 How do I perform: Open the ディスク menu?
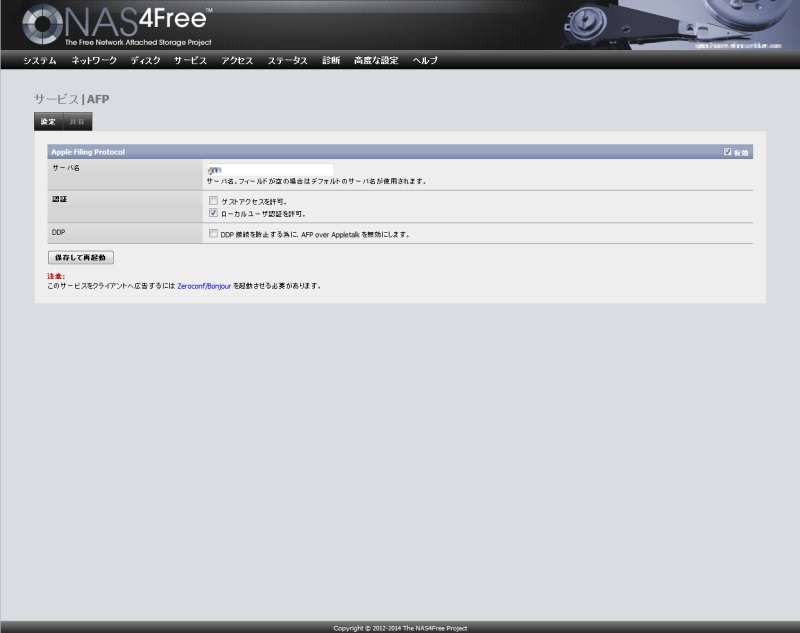(x=145, y=60)
